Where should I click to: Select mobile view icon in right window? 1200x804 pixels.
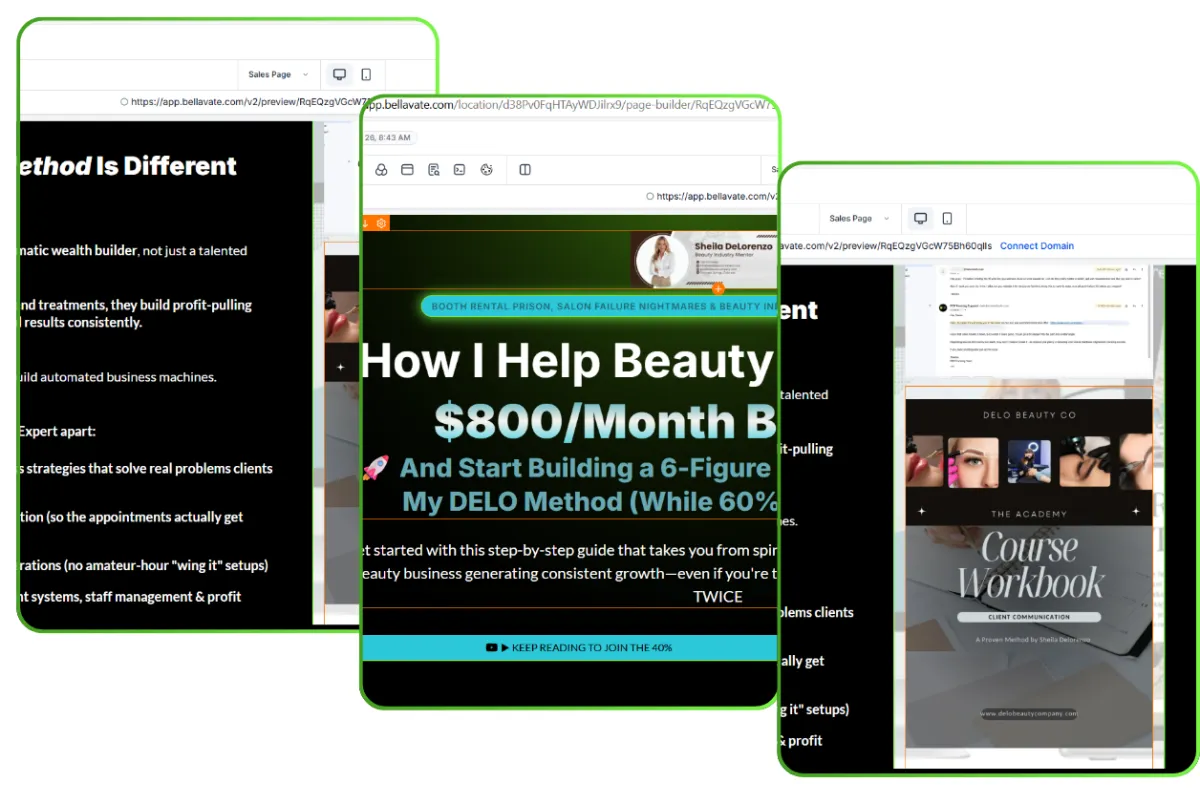pyautogui.click(x=947, y=218)
